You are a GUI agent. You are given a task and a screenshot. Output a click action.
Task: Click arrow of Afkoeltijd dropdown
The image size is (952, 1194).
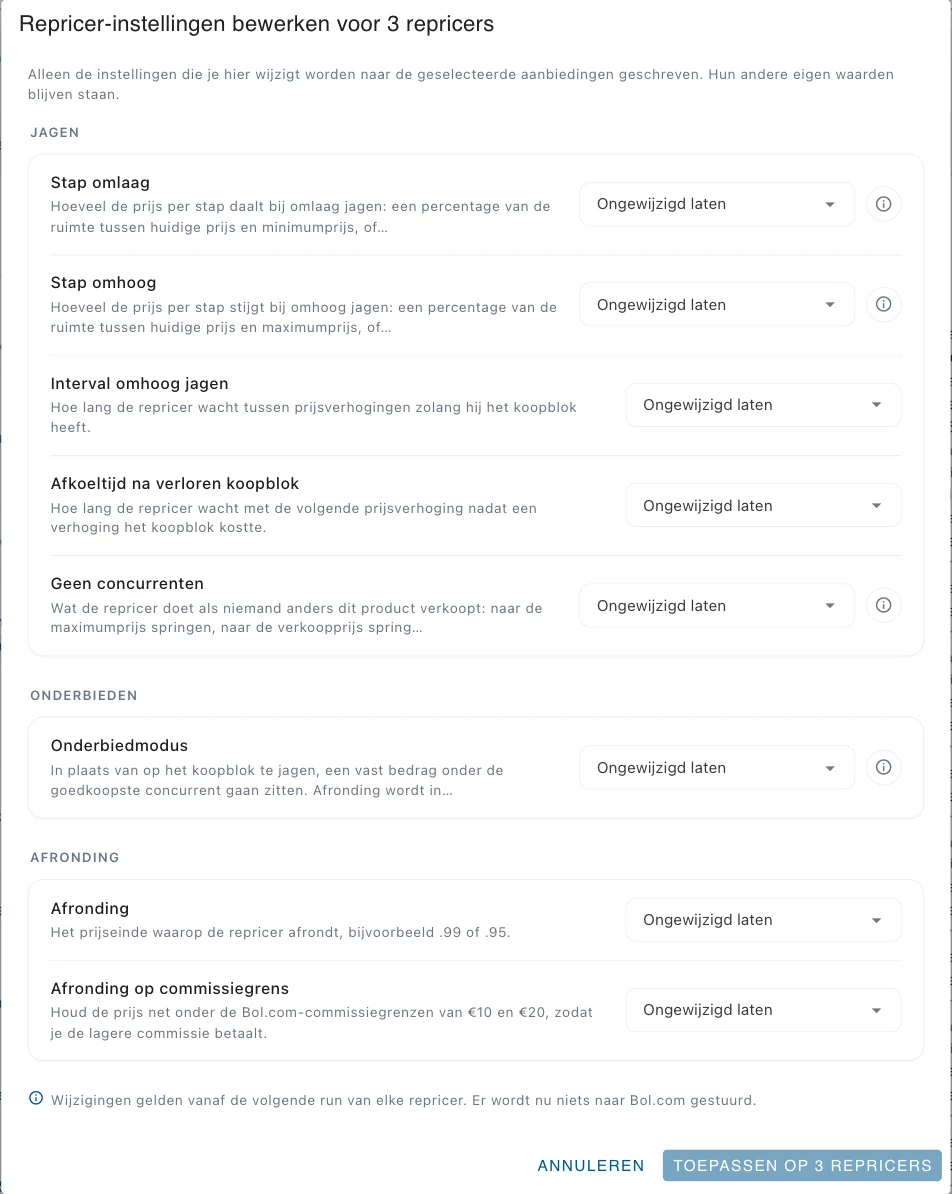pyautogui.click(x=877, y=506)
